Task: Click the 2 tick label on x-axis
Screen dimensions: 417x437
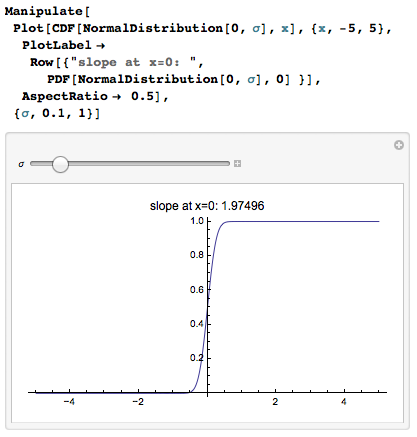Action: (x=275, y=402)
